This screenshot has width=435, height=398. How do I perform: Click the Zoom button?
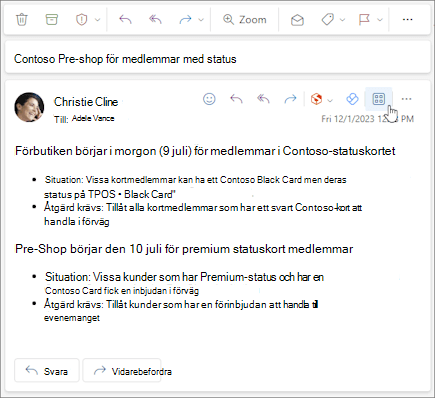pyautogui.click(x=245, y=20)
